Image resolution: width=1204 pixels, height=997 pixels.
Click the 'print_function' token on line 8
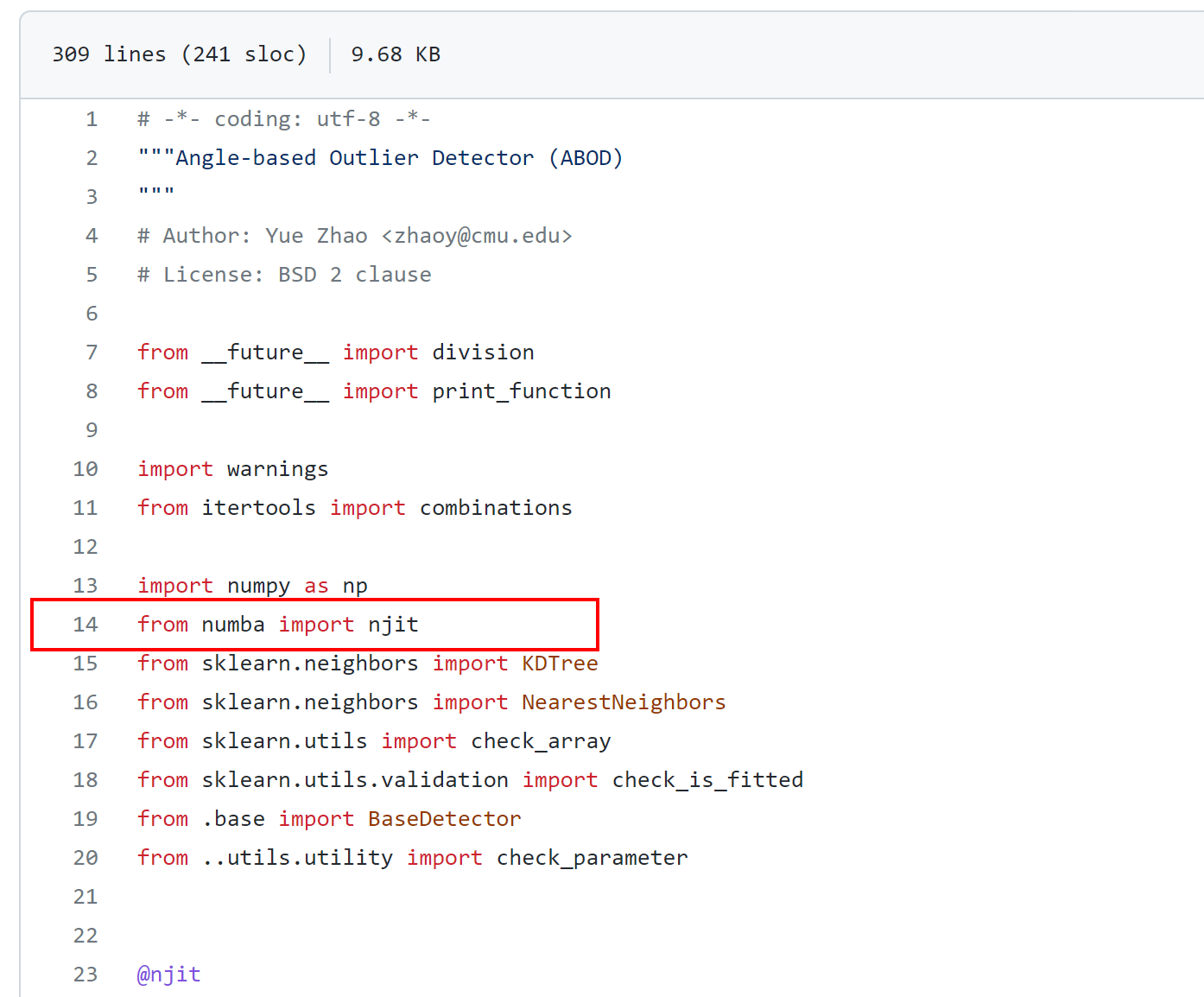(x=521, y=391)
